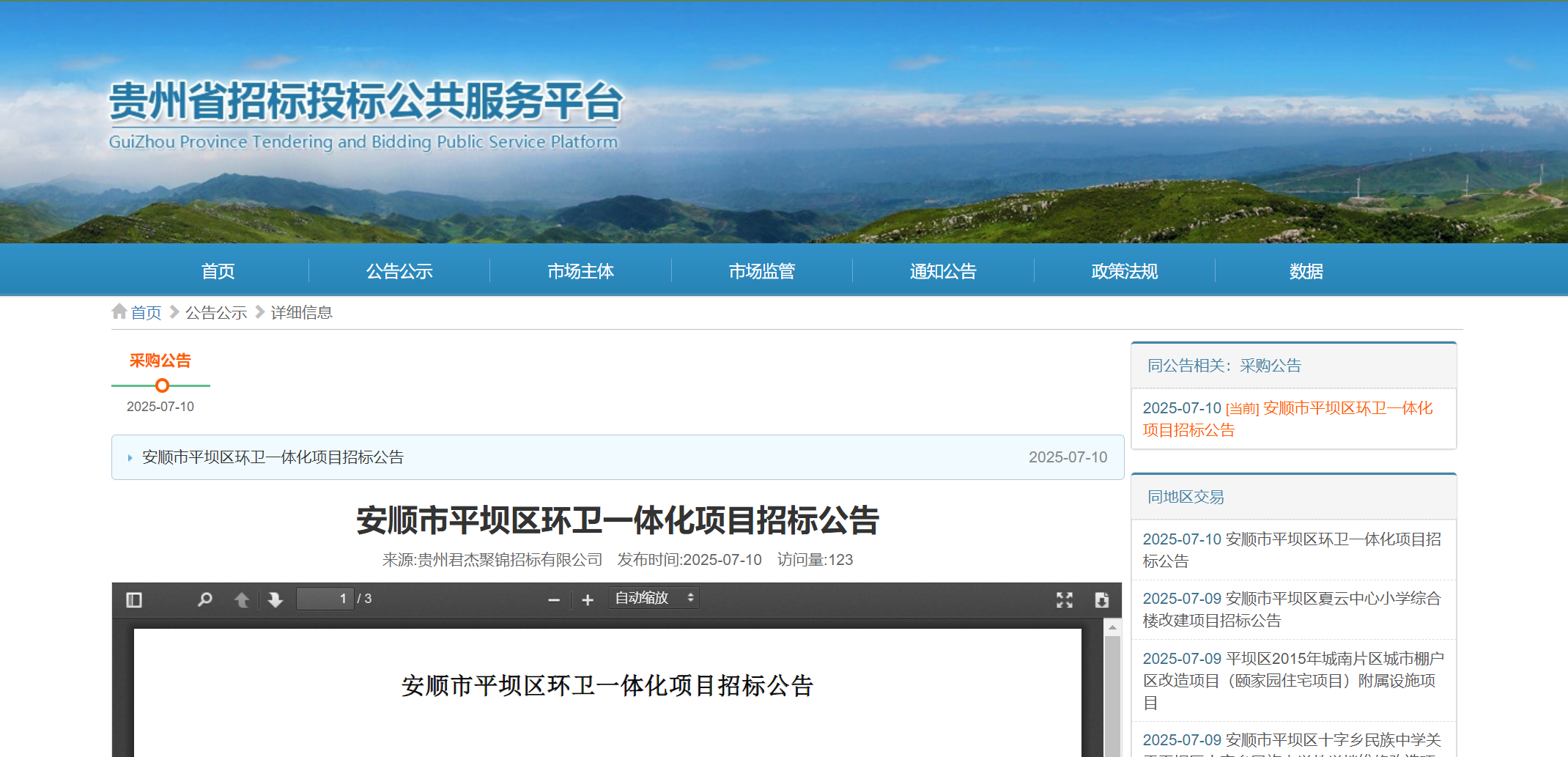The height and width of the screenshot is (757, 1568).
Task: Open 市场监管 in the navigation bar
Action: [x=762, y=271]
